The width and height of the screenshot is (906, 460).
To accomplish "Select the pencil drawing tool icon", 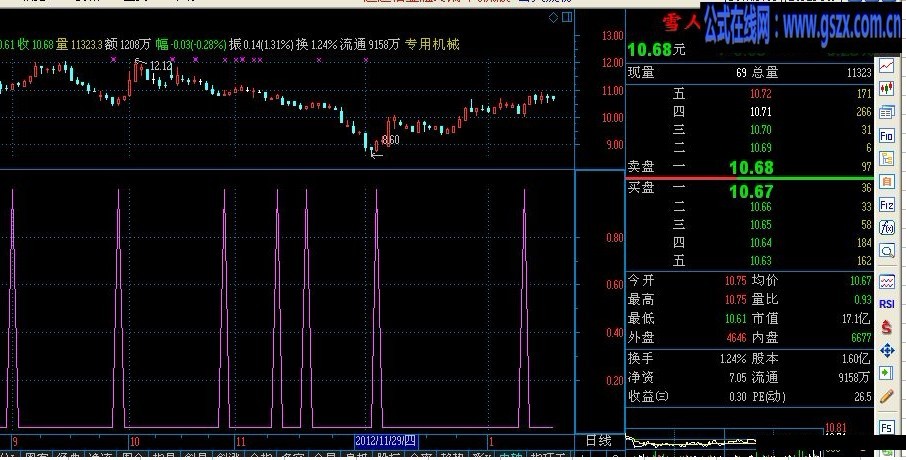I will click(886, 396).
